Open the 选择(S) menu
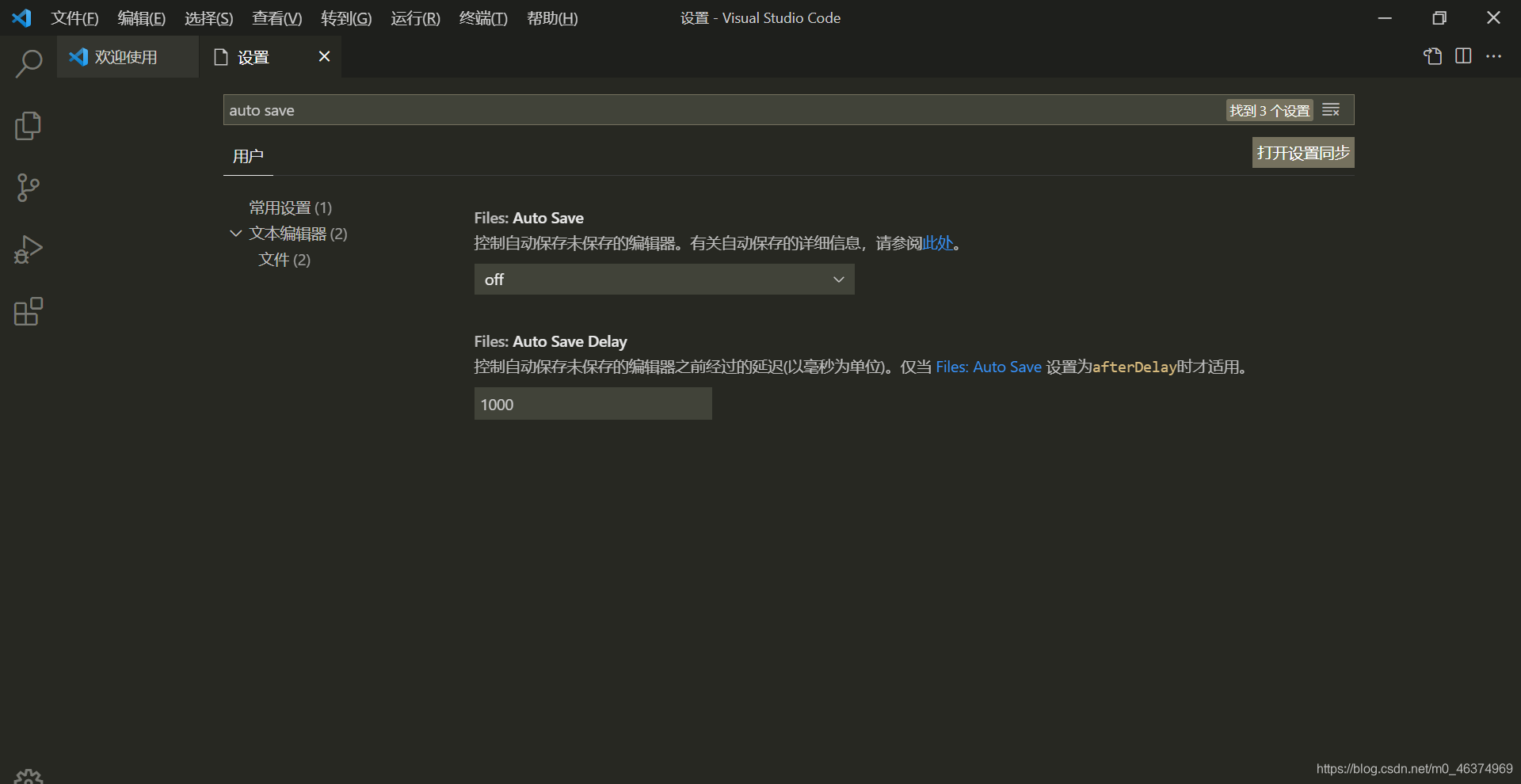Image resolution: width=1521 pixels, height=784 pixels. [208, 18]
